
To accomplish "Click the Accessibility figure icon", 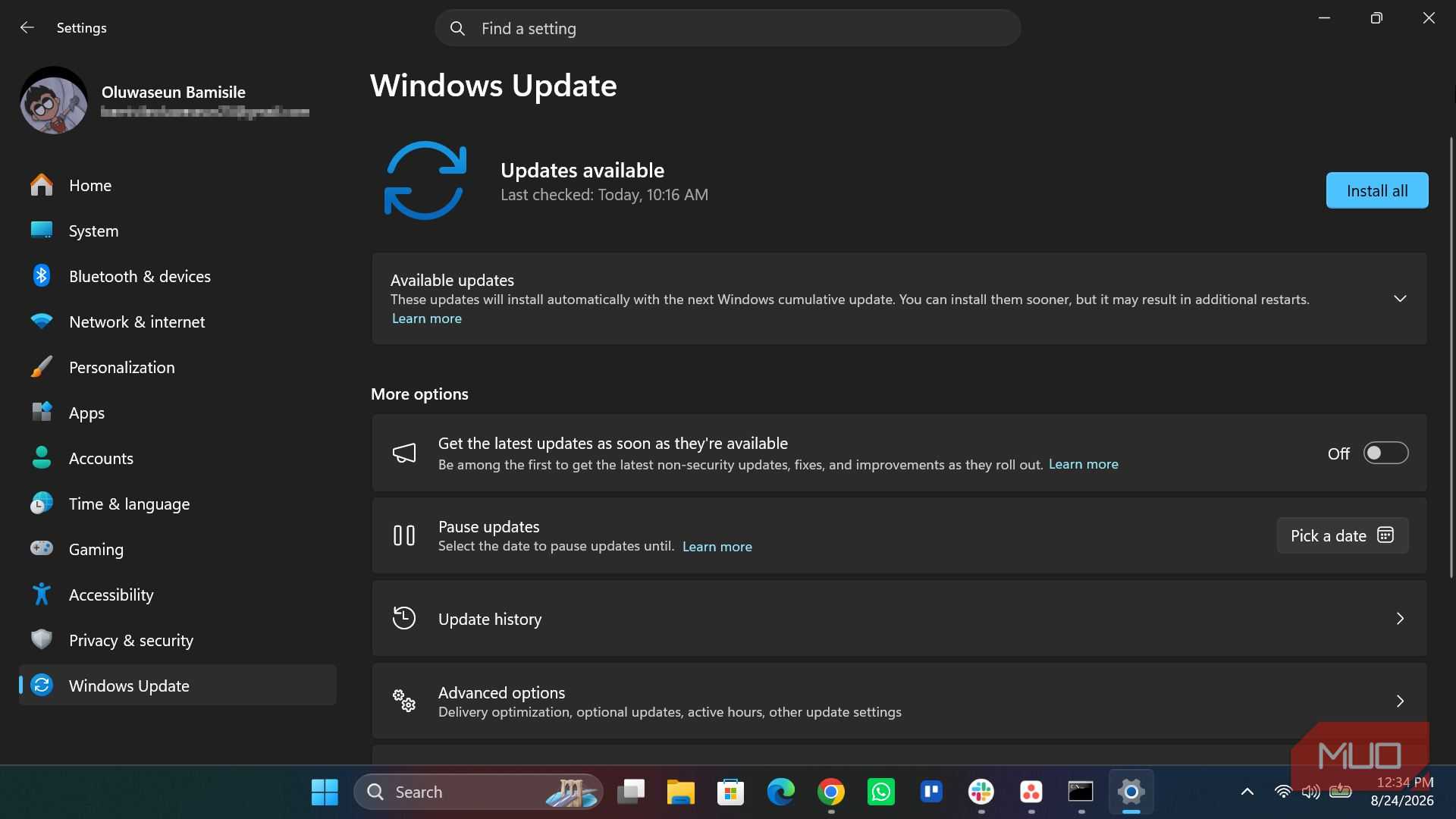I will point(42,595).
